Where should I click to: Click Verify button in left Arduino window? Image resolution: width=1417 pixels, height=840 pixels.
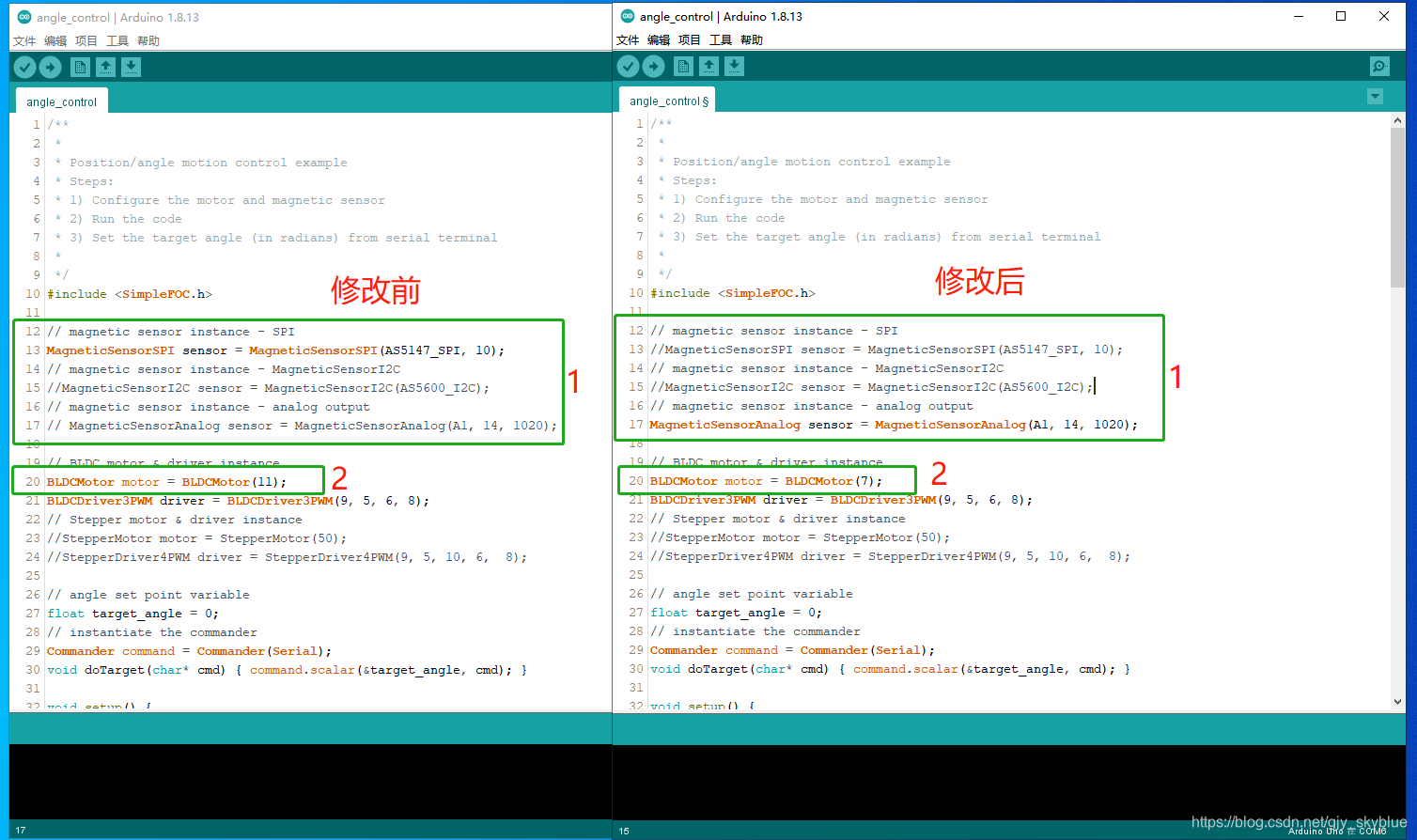point(25,67)
